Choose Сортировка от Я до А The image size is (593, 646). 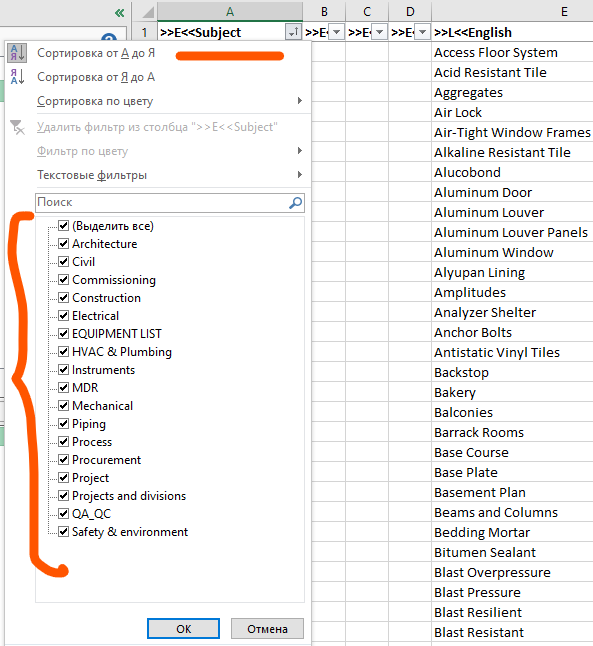[96, 77]
